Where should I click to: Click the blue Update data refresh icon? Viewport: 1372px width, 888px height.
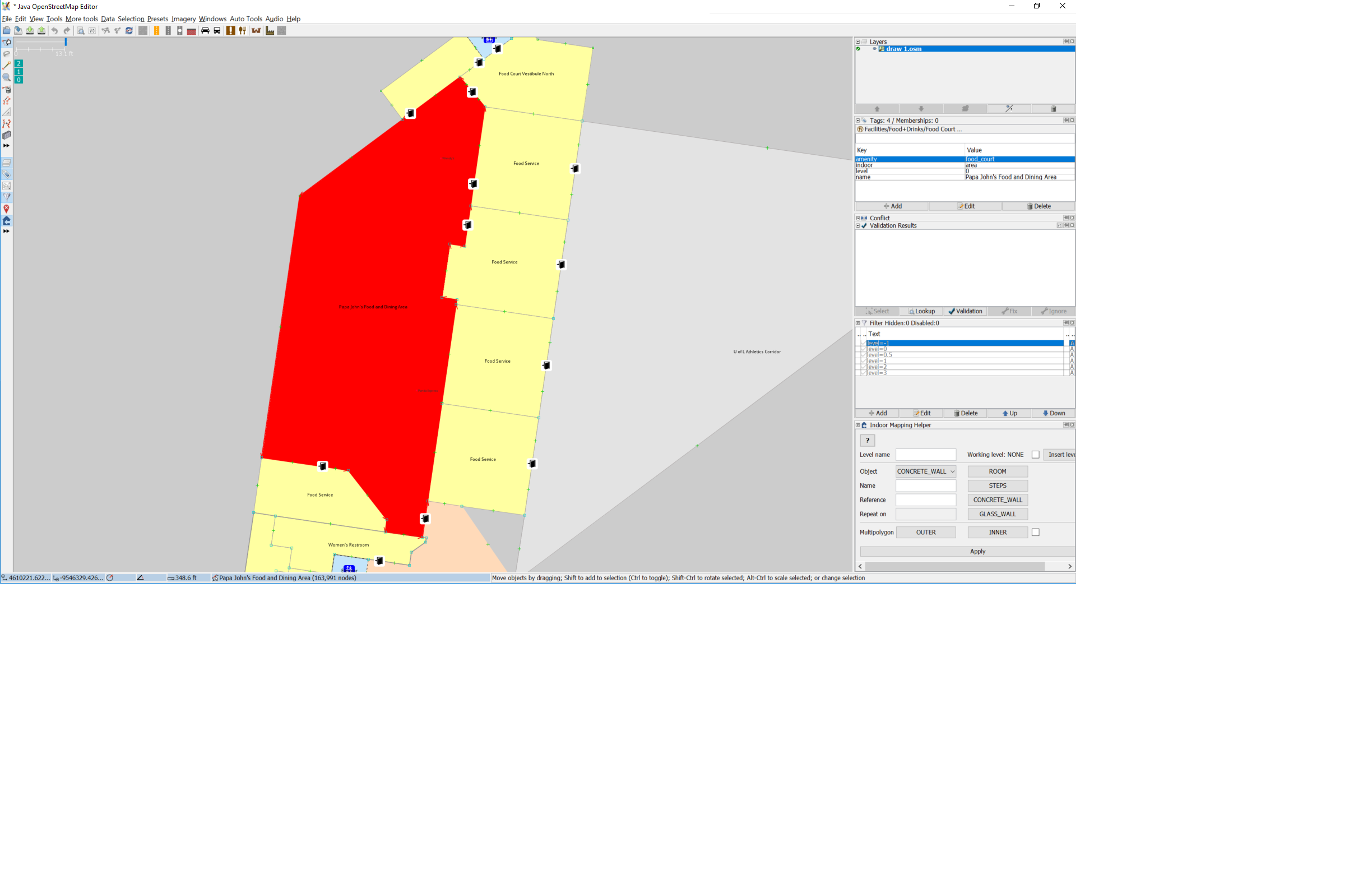point(129,31)
